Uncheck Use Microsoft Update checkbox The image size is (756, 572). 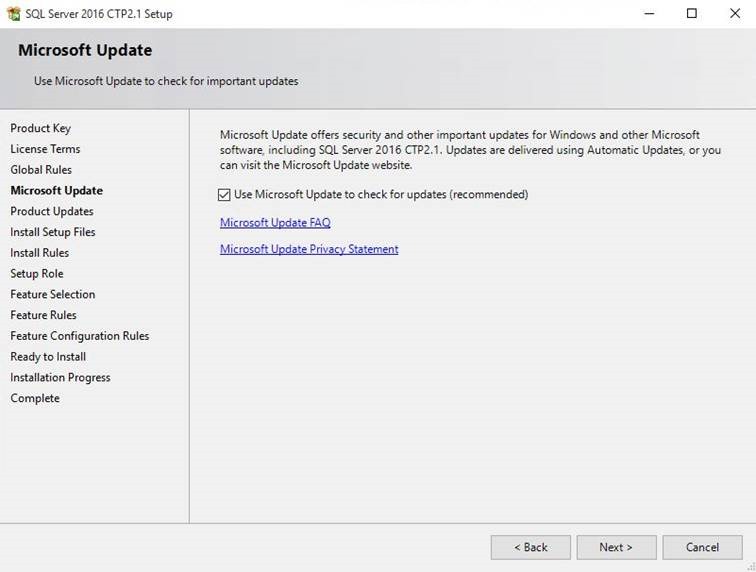tap(224, 195)
